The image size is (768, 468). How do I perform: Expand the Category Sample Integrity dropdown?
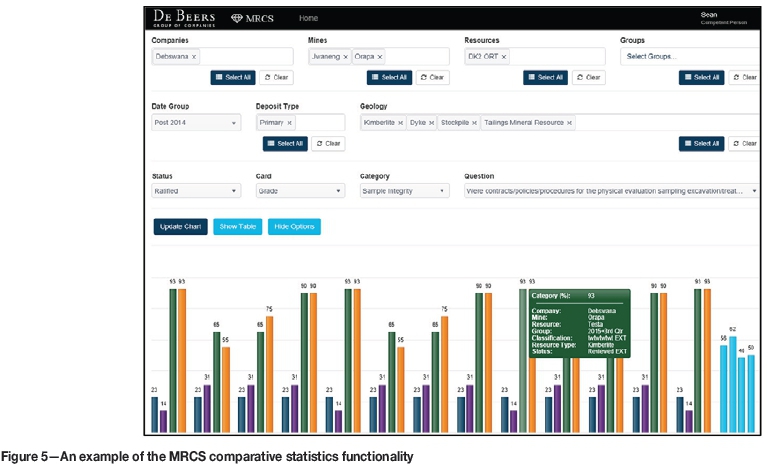pyautogui.click(x=404, y=190)
